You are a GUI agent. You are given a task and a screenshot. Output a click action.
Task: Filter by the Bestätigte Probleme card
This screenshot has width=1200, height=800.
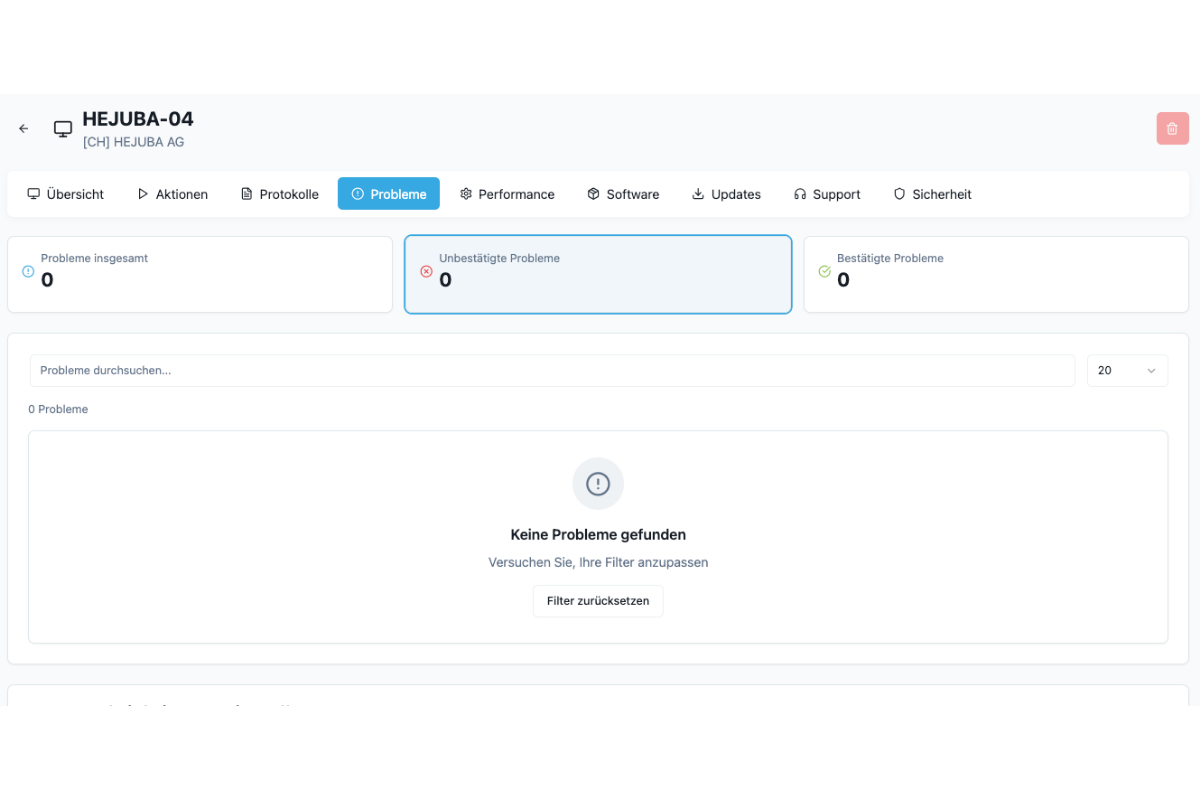[x=996, y=274]
